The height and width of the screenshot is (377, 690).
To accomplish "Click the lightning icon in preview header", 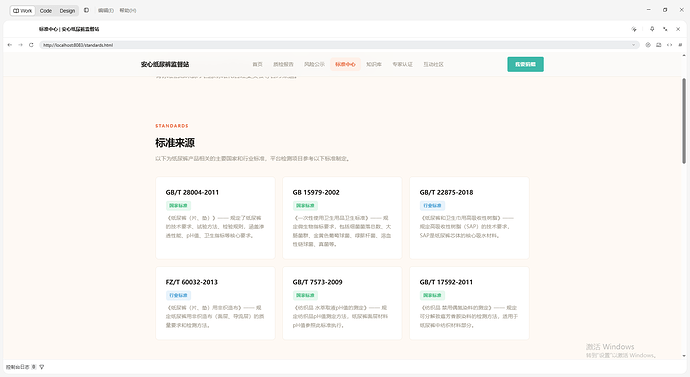I will pos(634,29).
